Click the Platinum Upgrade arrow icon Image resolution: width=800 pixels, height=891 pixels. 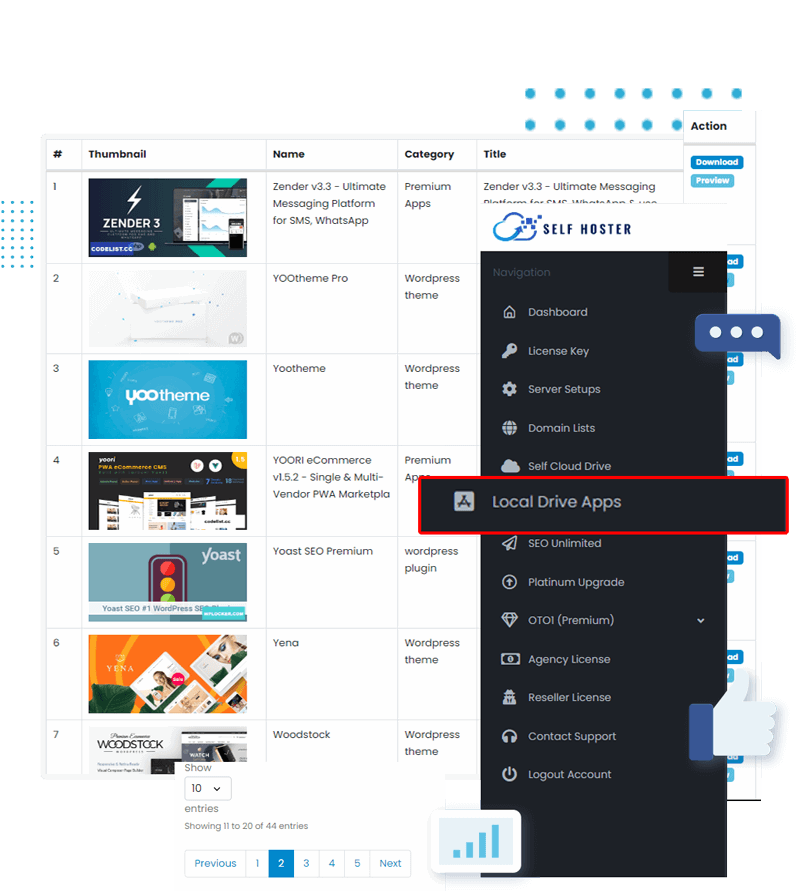coord(509,582)
